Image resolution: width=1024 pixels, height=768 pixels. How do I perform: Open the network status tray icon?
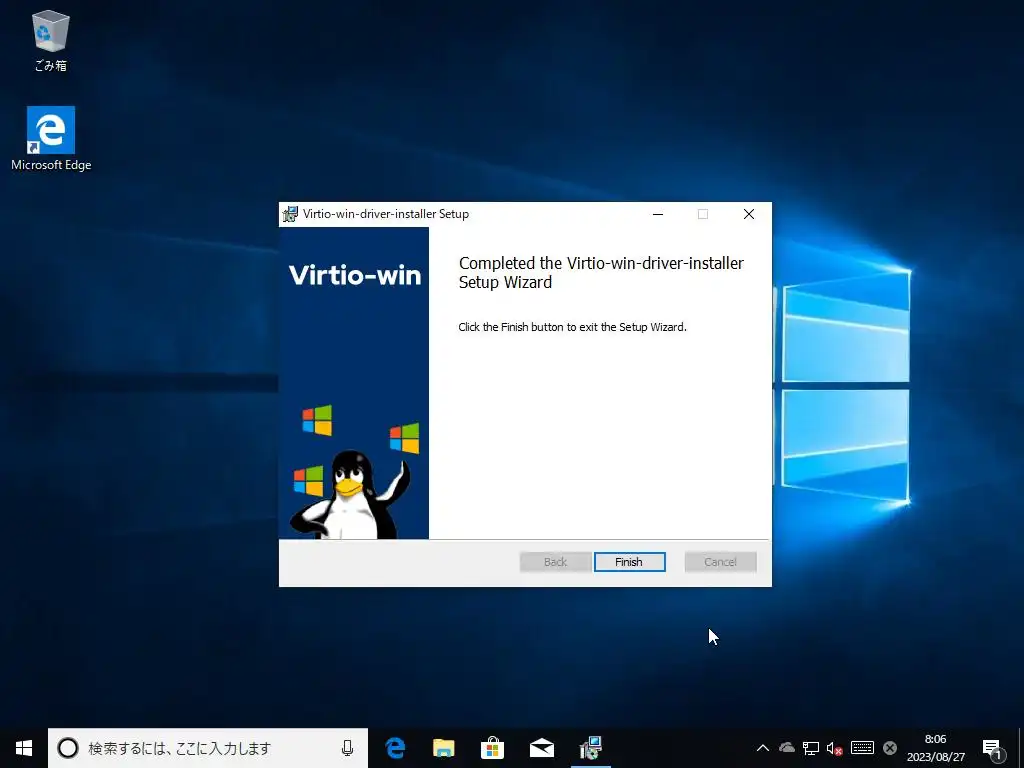pyautogui.click(x=810, y=748)
